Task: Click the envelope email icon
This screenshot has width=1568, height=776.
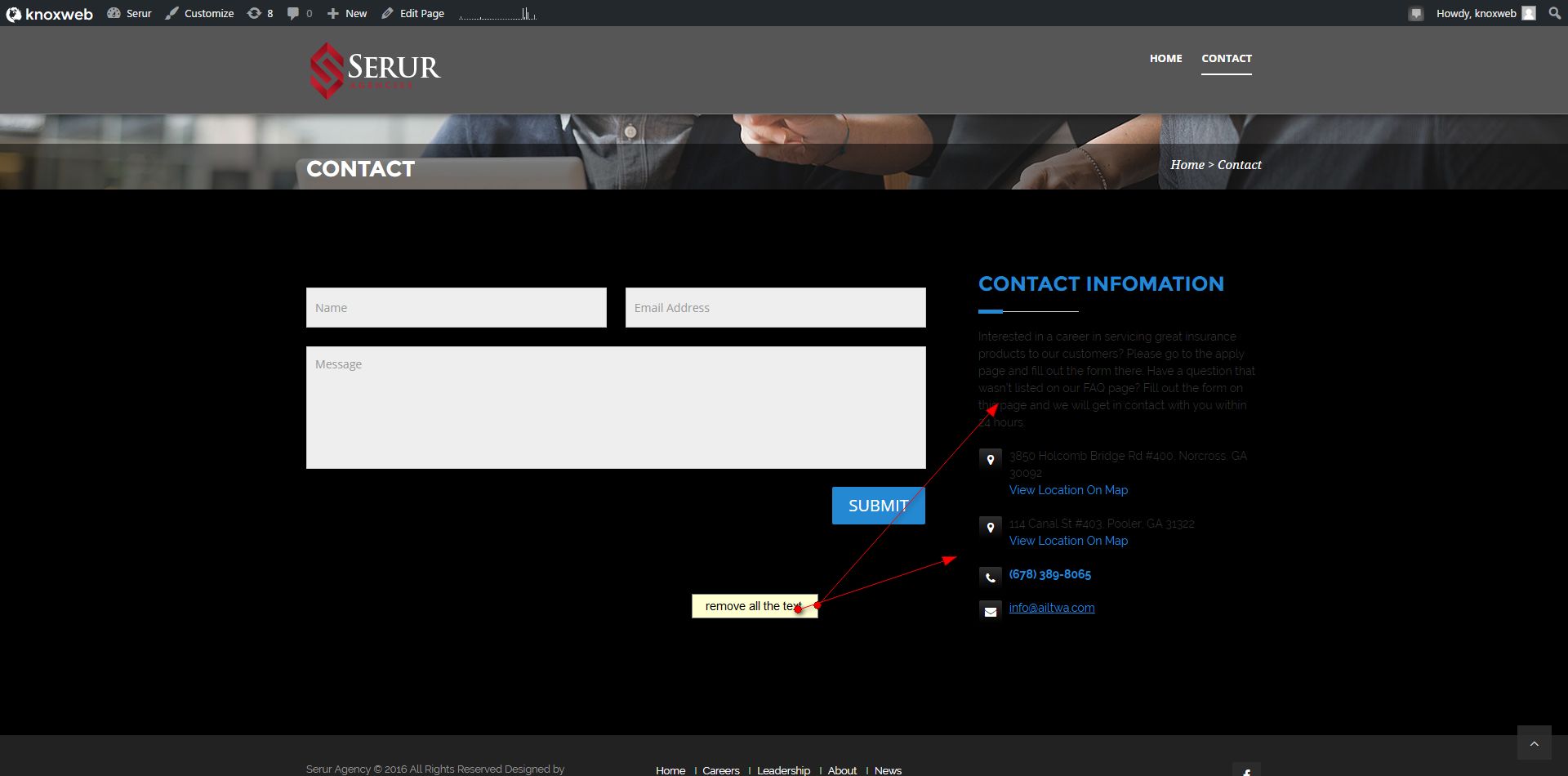Action: point(991,611)
